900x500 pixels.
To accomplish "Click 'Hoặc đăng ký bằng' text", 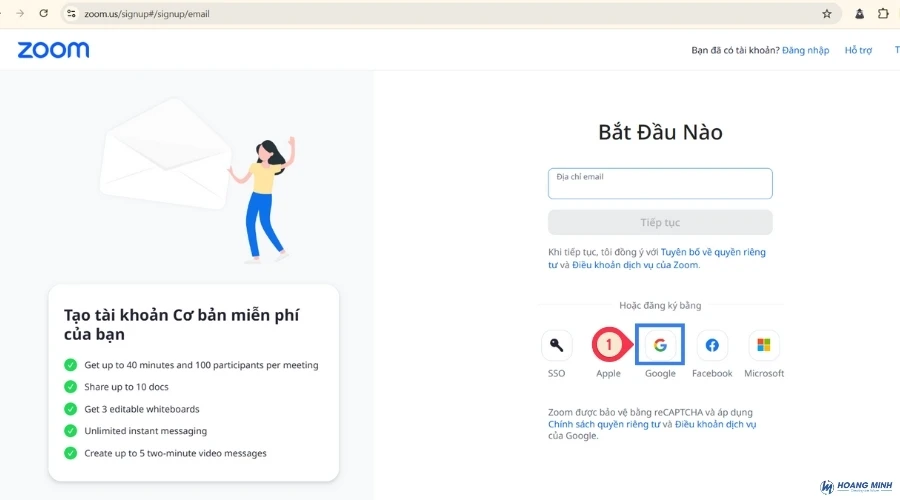I will point(660,305).
